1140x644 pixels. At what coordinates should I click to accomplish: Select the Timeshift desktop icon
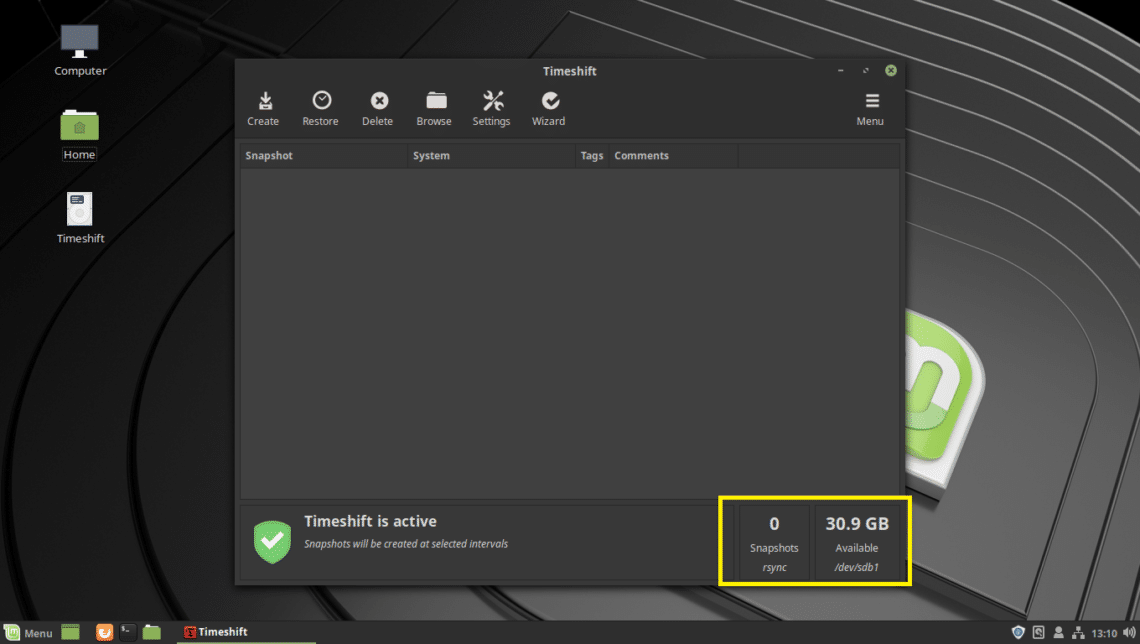[x=80, y=217]
